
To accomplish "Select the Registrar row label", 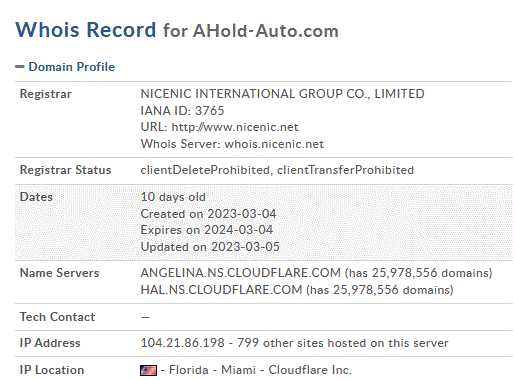I will (46, 94).
